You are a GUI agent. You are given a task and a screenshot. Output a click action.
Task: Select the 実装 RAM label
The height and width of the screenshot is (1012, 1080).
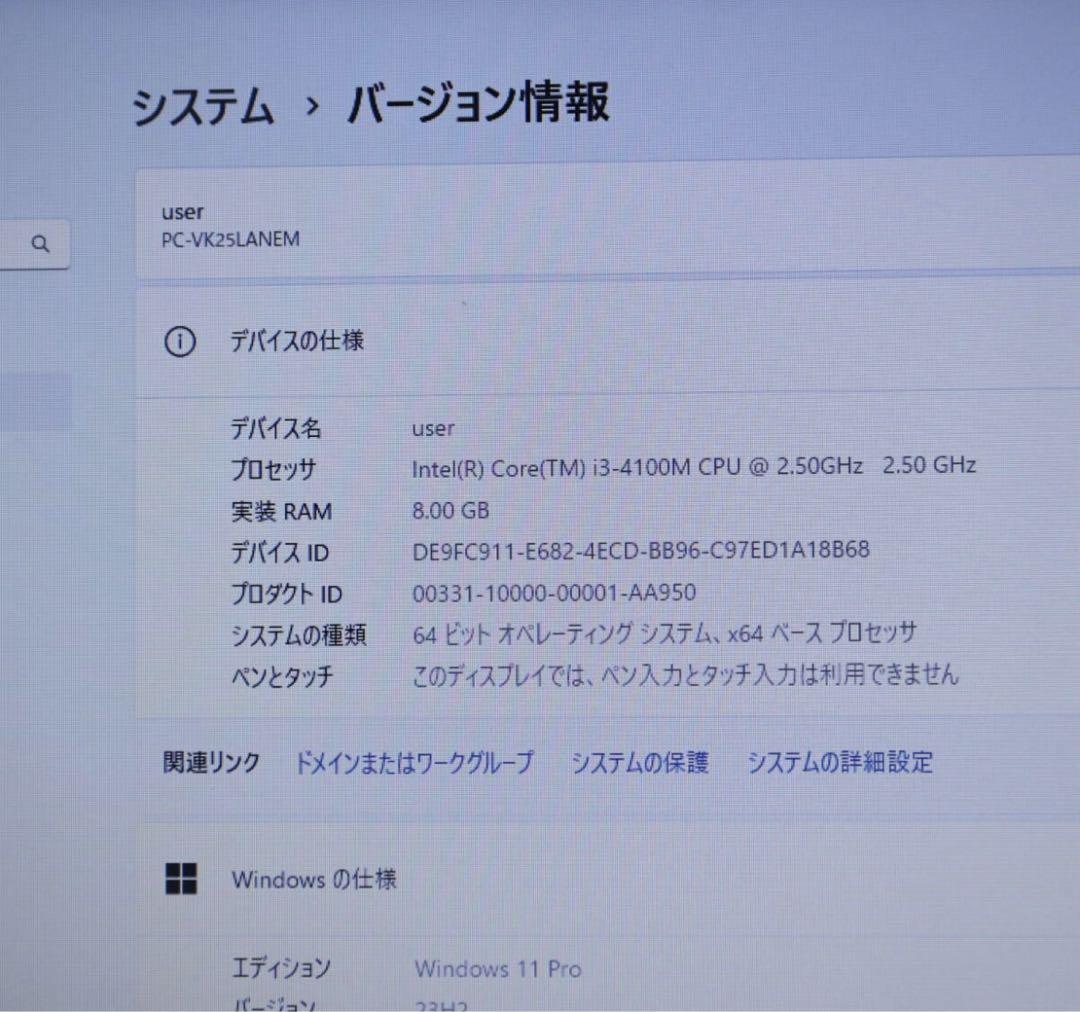click(282, 512)
